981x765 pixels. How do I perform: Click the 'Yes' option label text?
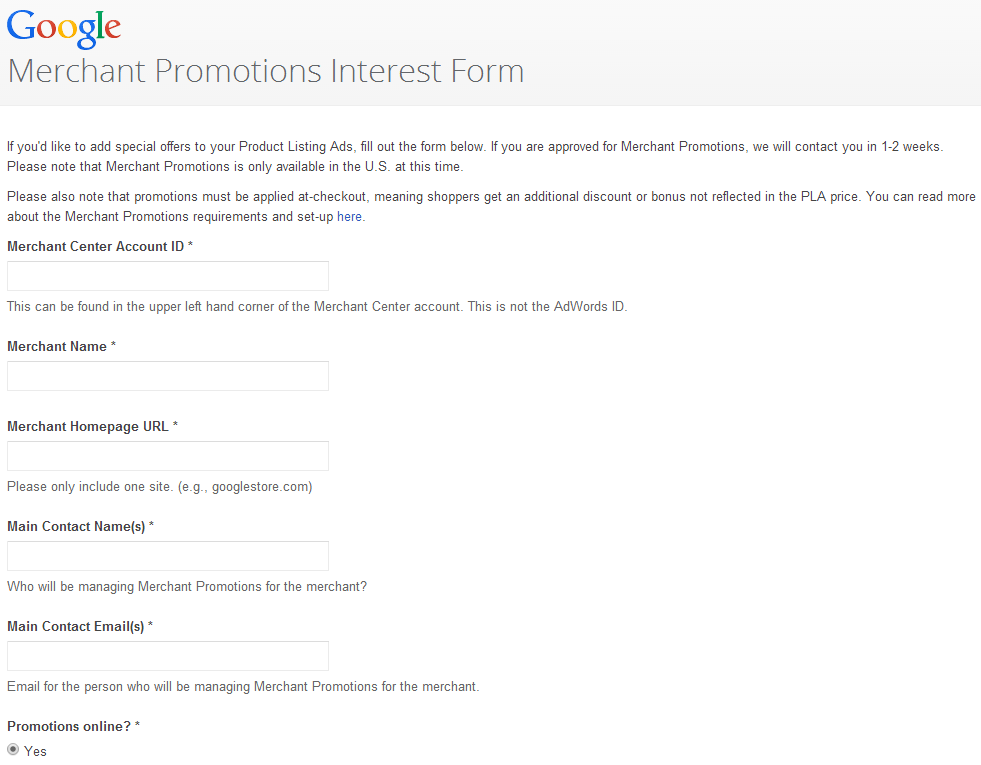pyautogui.click(x=35, y=751)
